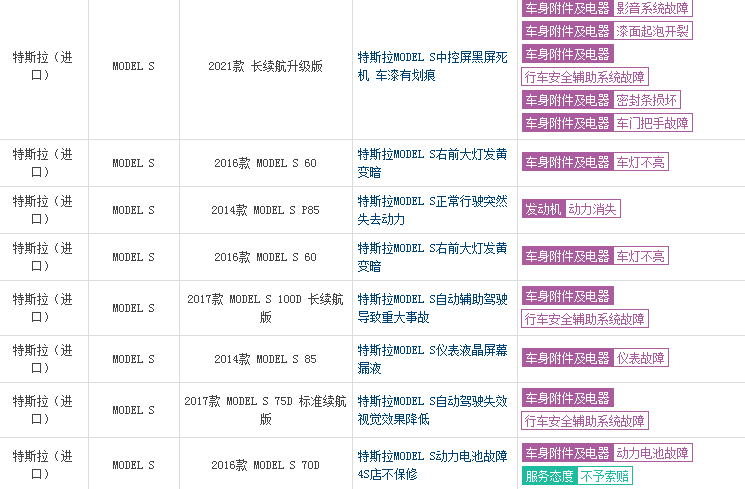Viewport: 745px width, 489px height.
Task: Click the 发动机 动力消失 tag
Action: [571, 209]
